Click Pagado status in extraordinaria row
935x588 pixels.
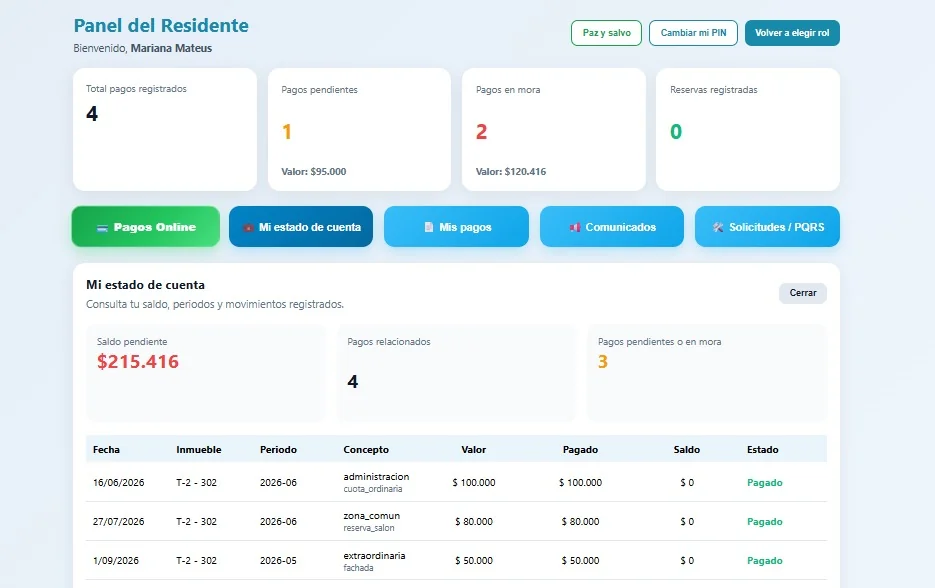pos(764,561)
